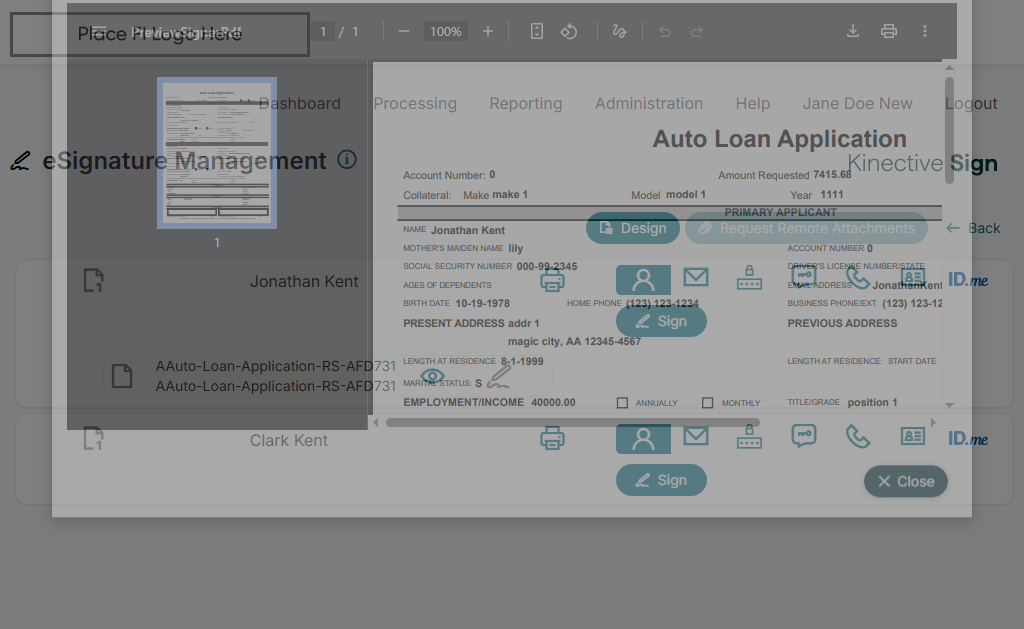Rotate the PDF counterclockwise
This screenshot has height=629, width=1024.
[569, 31]
